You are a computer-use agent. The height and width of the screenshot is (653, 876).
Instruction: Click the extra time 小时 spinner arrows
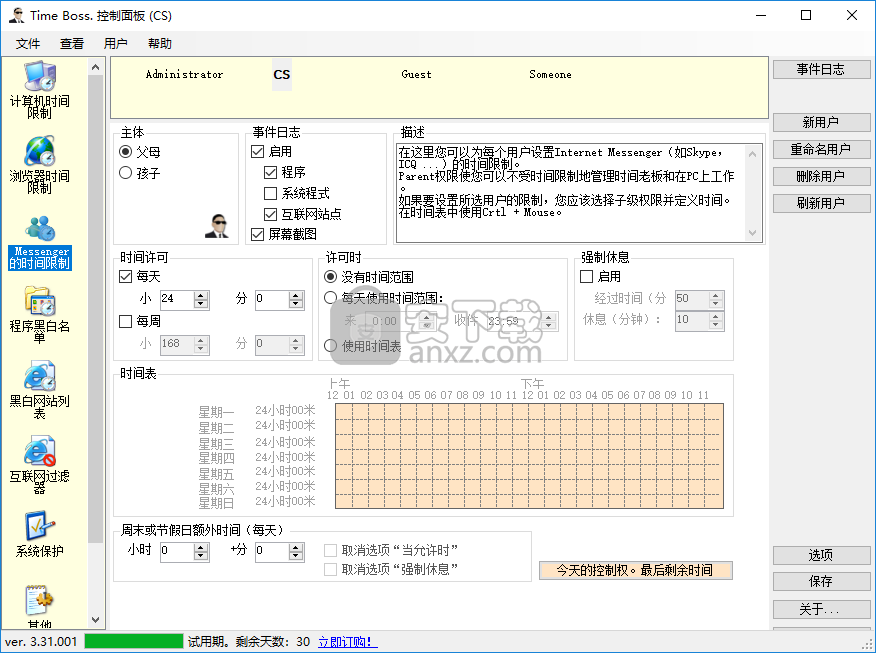tap(201, 552)
